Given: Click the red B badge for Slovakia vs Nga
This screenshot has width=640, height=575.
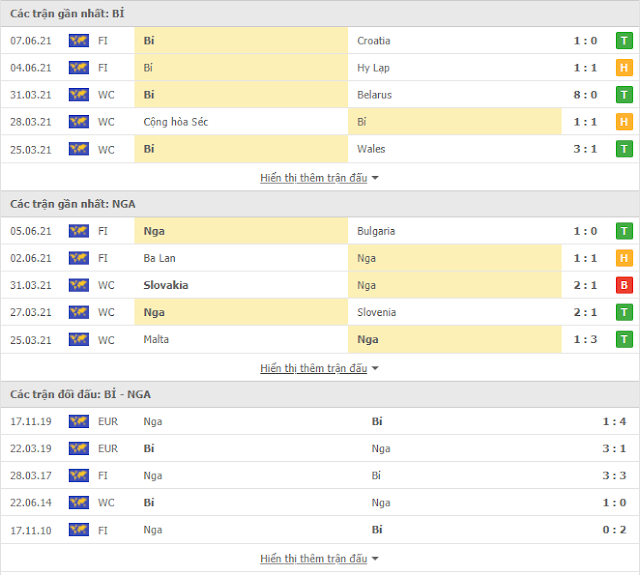Looking at the screenshot, I should pyautogui.click(x=624, y=285).
